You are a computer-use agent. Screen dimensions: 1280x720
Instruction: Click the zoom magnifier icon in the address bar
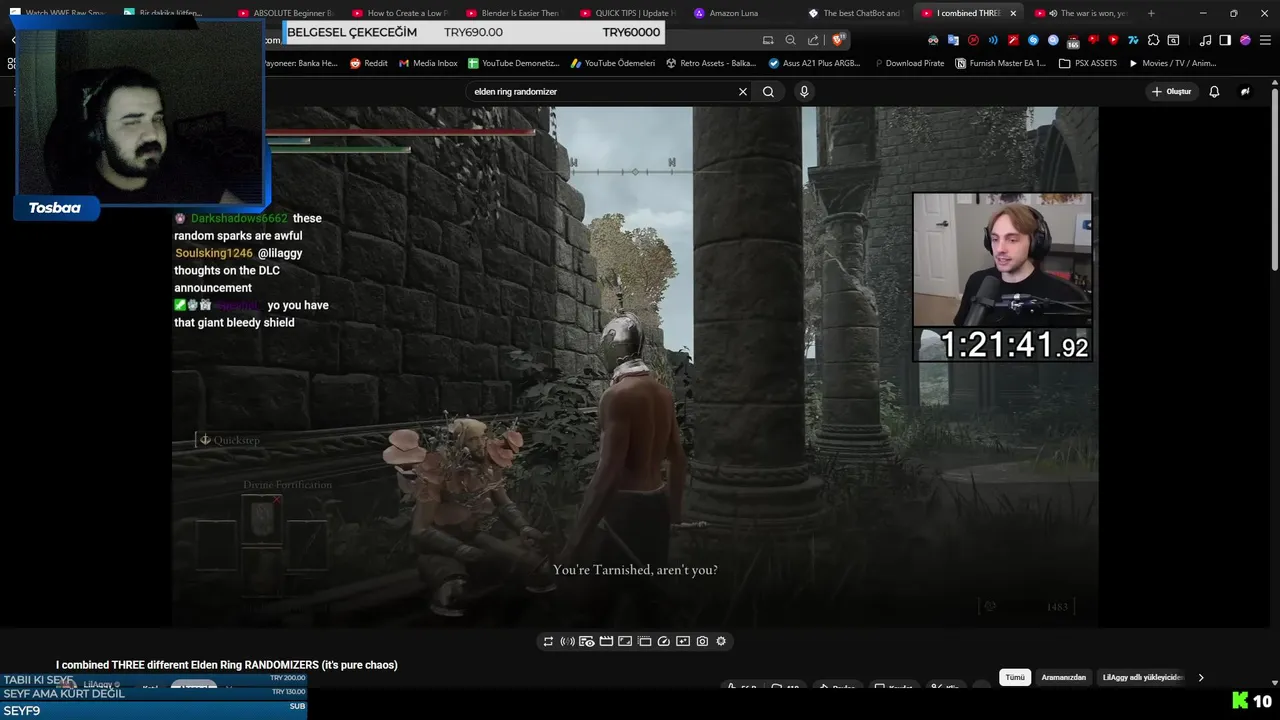(x=790, y=40)
